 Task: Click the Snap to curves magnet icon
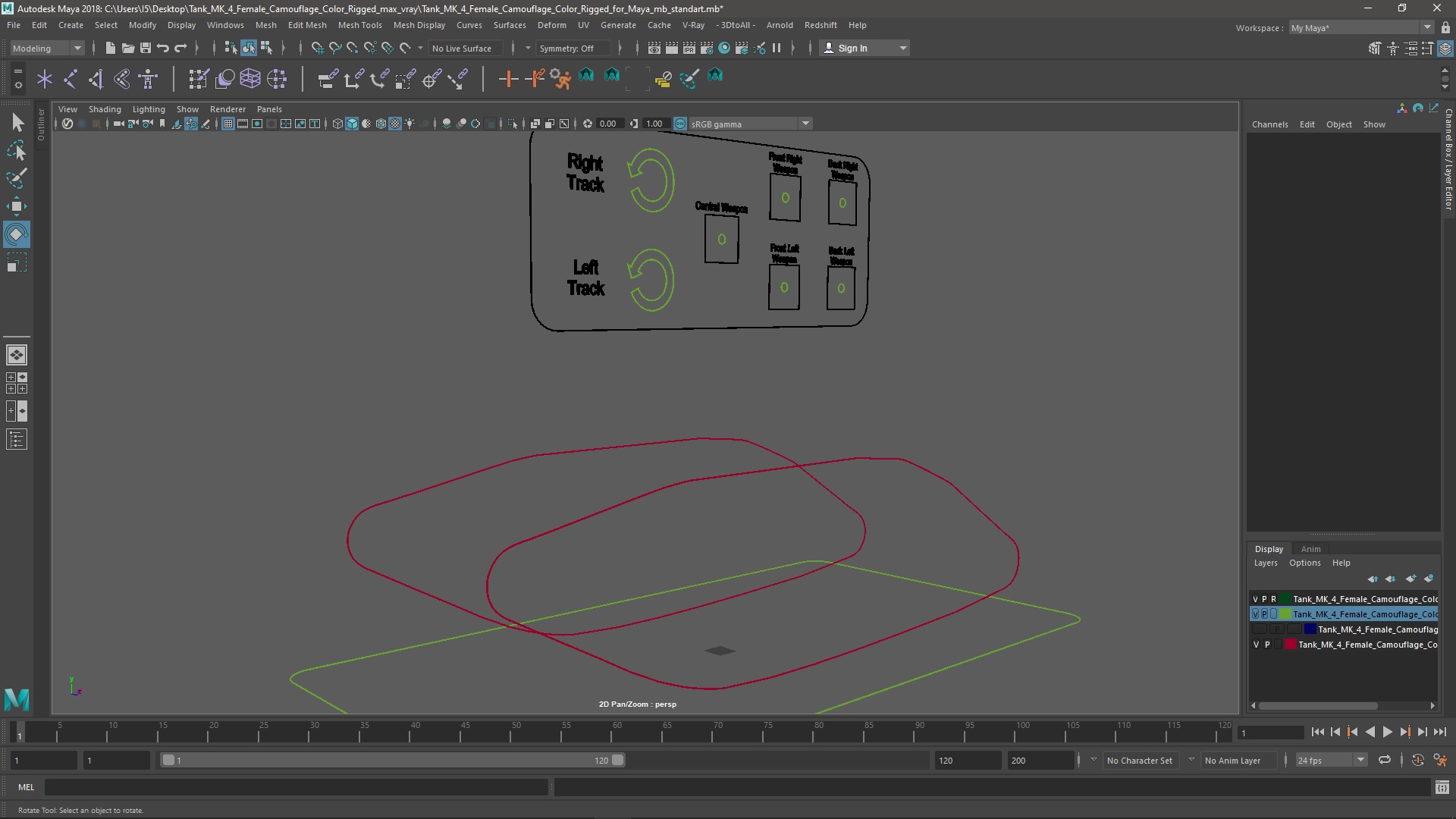pos(334,48)
